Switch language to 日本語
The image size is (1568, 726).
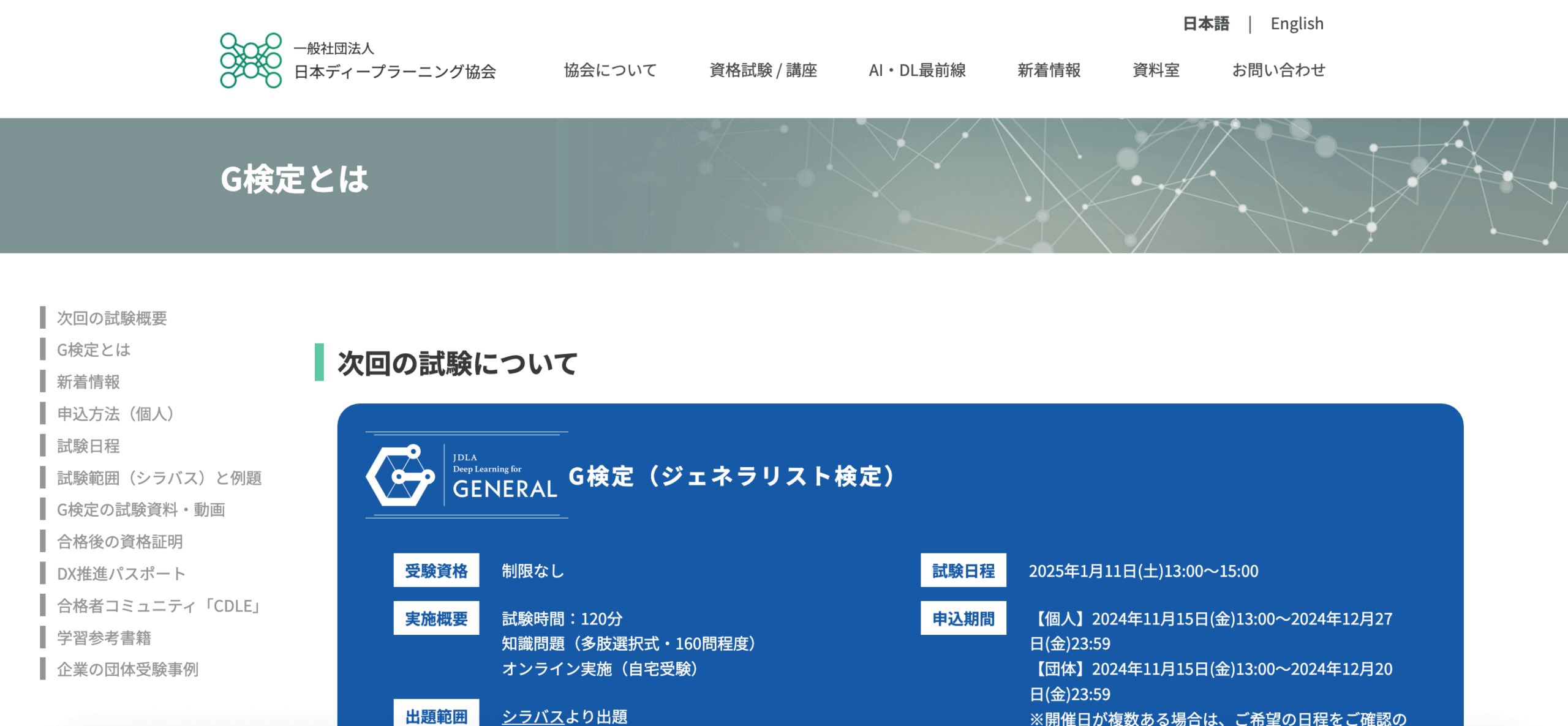coord(1205,24)
